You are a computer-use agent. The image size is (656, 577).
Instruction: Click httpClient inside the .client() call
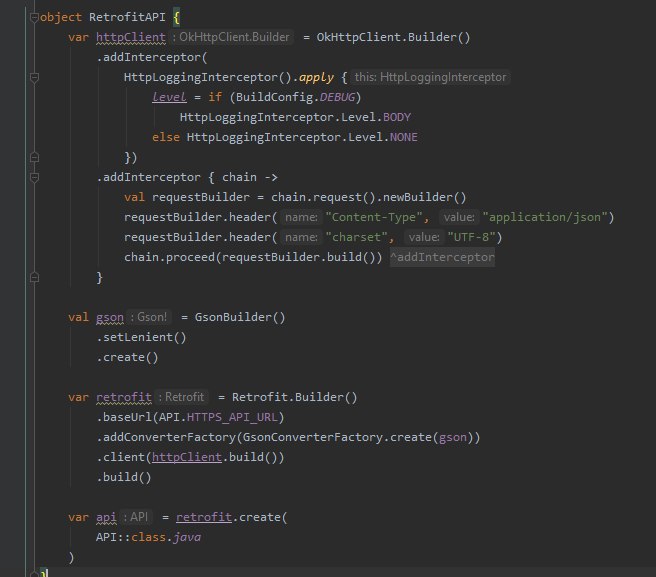coord(187,457)
